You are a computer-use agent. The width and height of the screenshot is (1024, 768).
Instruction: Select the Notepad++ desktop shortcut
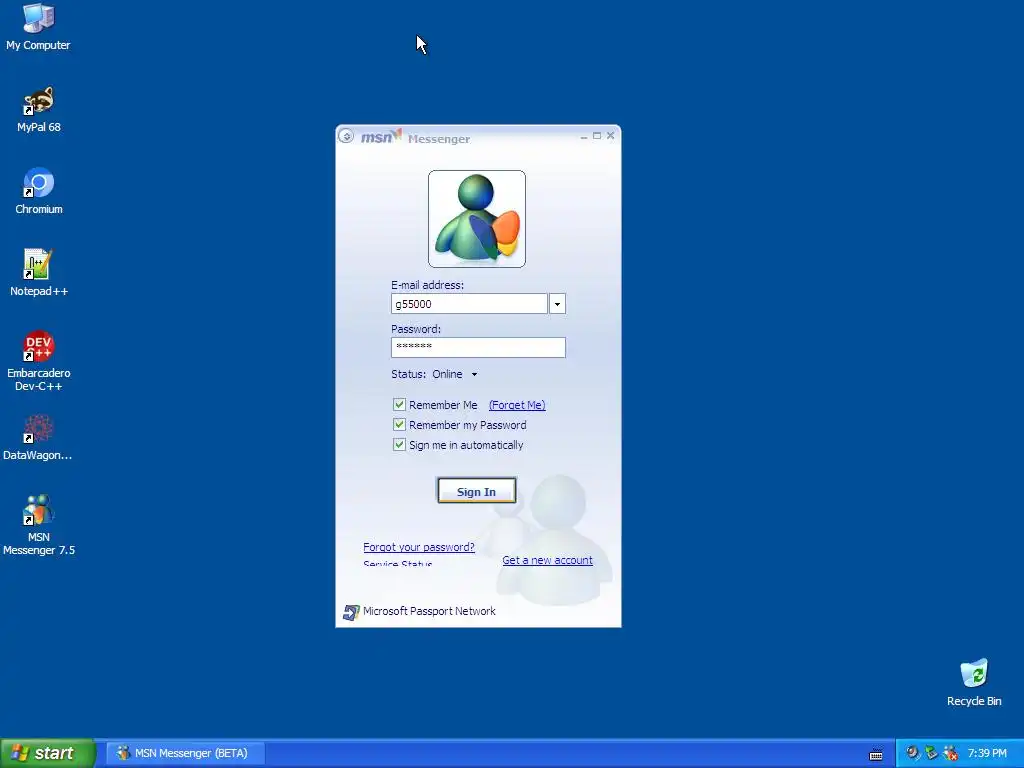(x=39, y=273)
